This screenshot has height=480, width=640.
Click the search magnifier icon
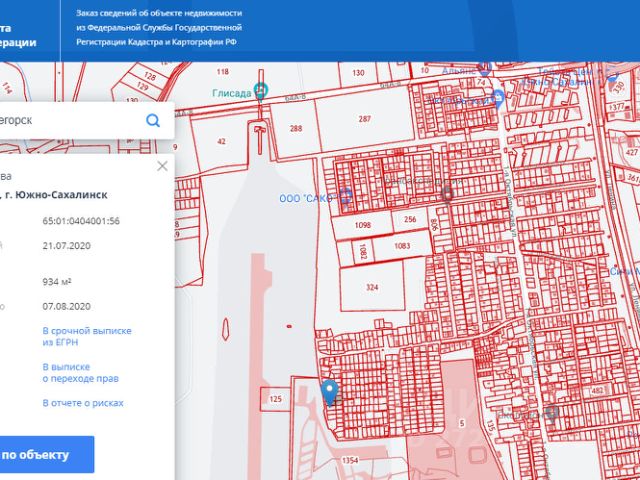(x=153, y=121)
